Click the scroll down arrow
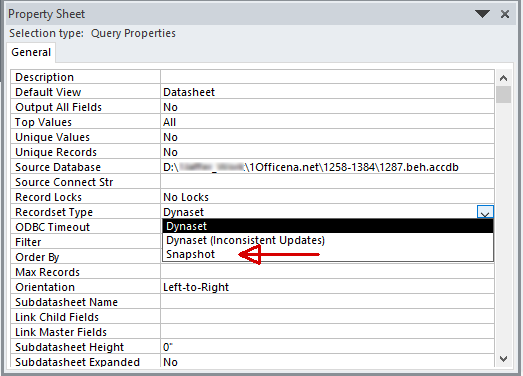 click(504, 359)
